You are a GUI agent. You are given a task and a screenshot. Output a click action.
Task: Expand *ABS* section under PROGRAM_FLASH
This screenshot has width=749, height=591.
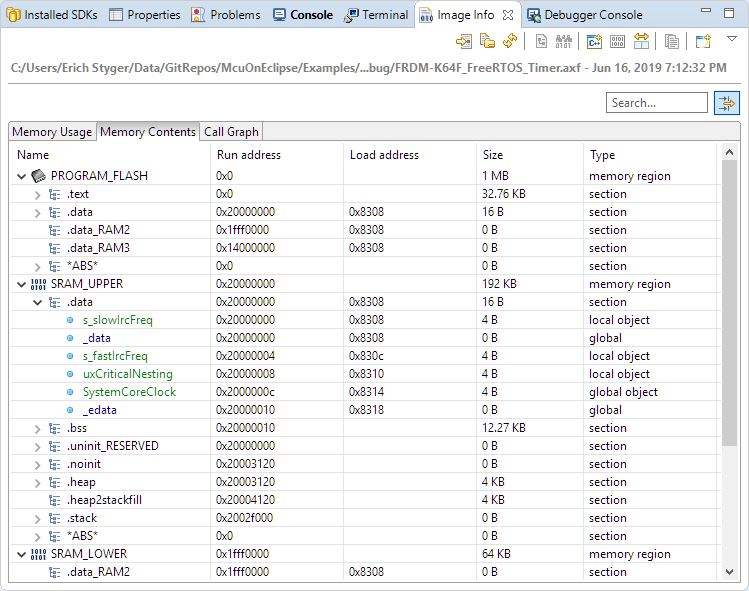37,267
